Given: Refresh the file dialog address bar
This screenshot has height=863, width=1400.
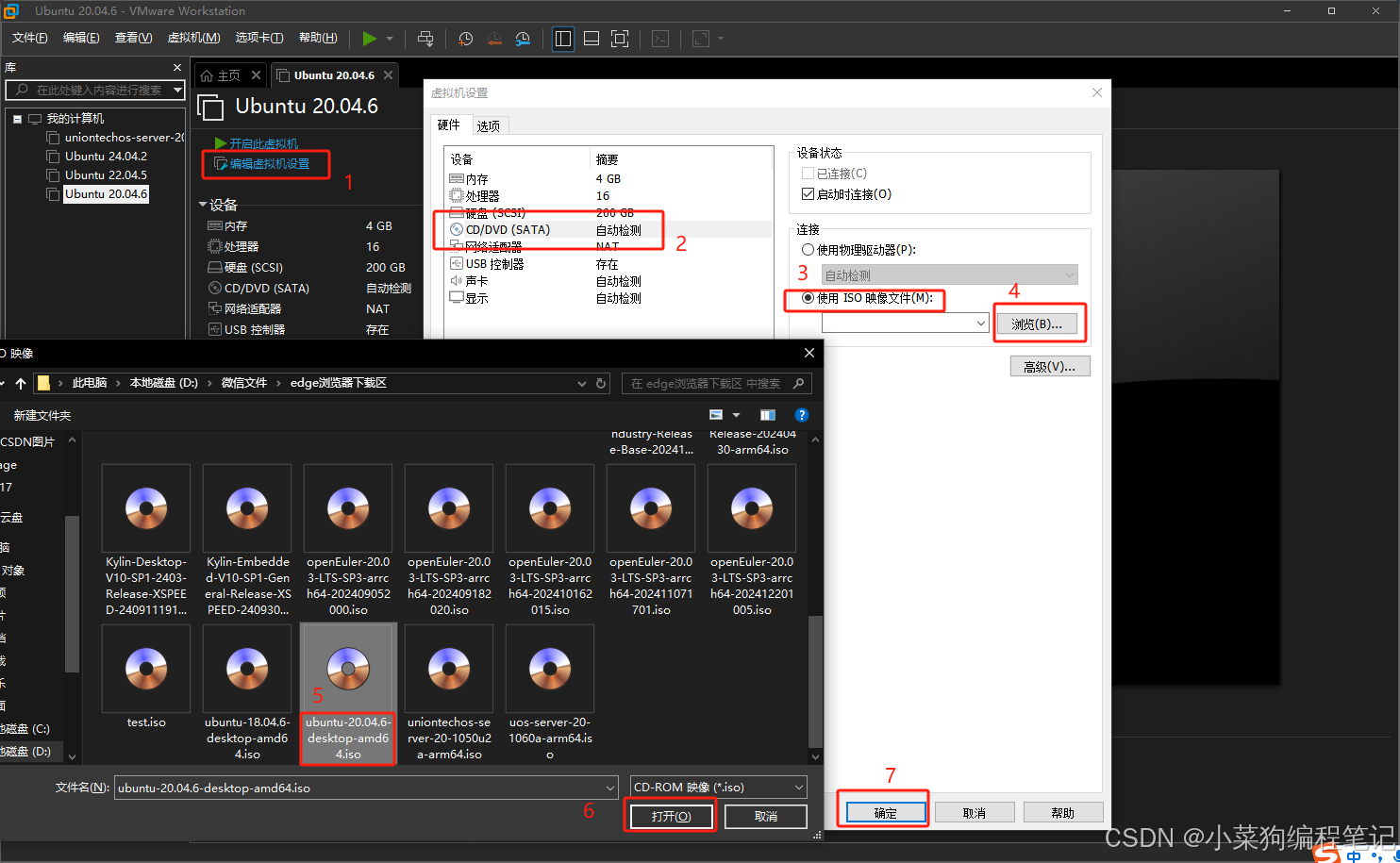Looking at the screenshot, I should [x=601, y=383].
